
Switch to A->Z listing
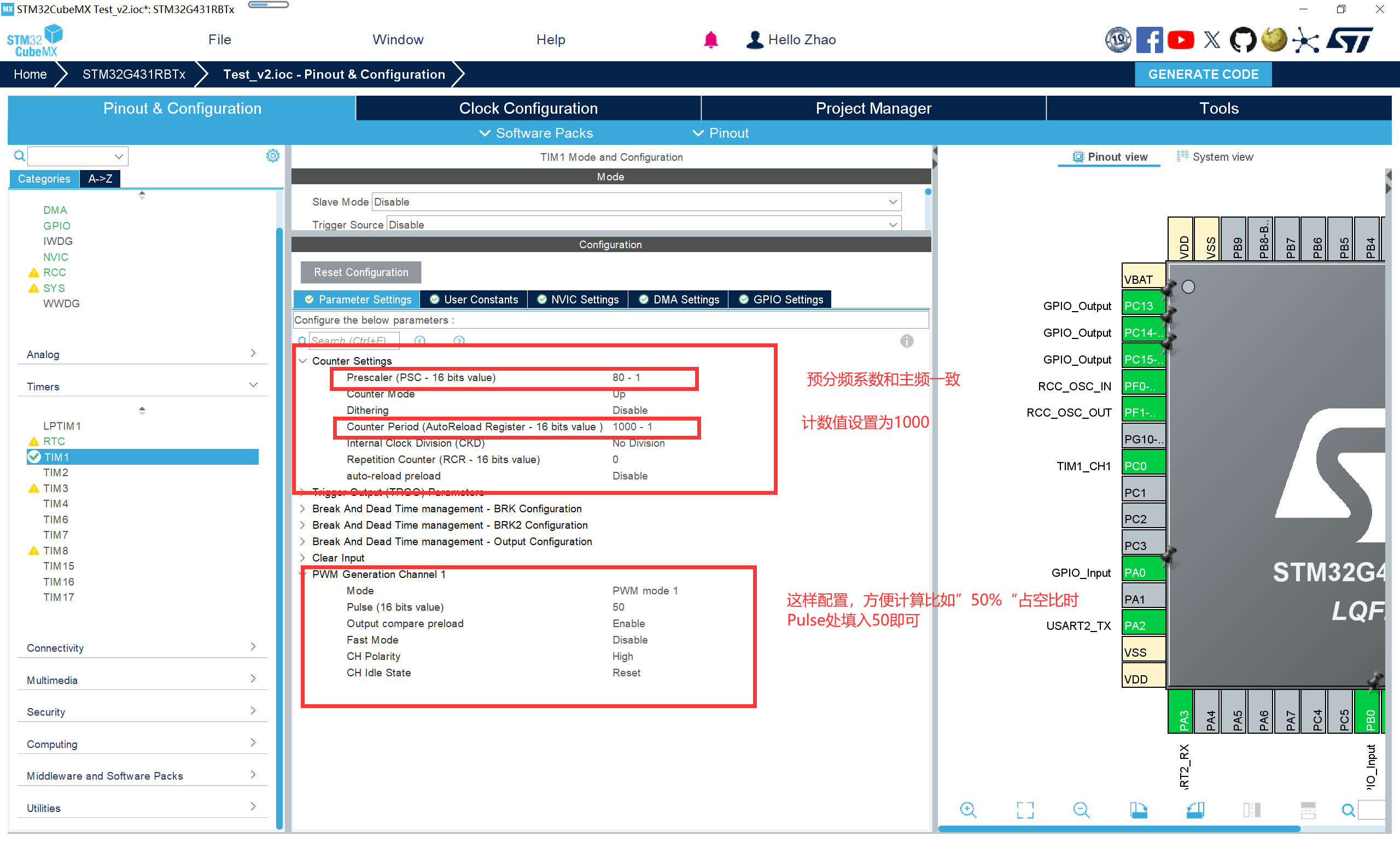click(100, 179)
